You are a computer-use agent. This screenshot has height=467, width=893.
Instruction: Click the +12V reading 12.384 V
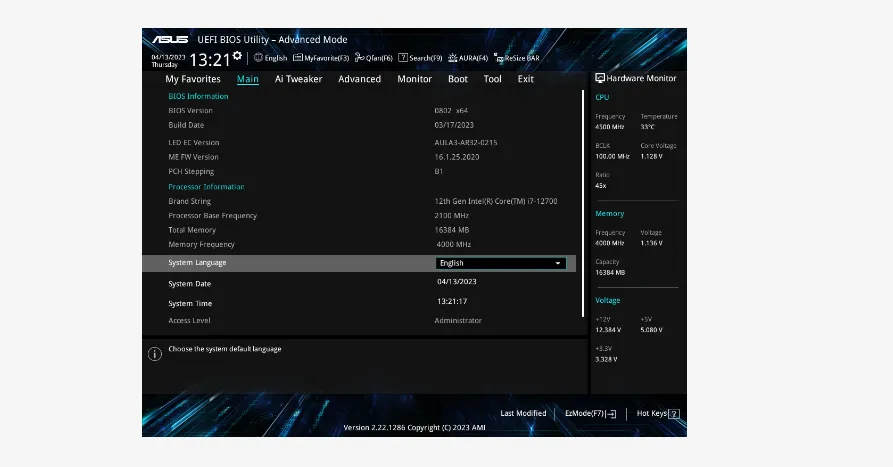click(608, 330)
